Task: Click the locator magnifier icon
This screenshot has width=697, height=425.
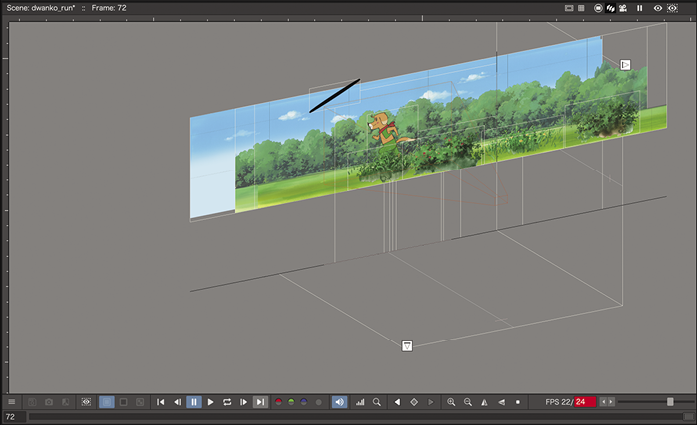Action: (x=377, y=402)
